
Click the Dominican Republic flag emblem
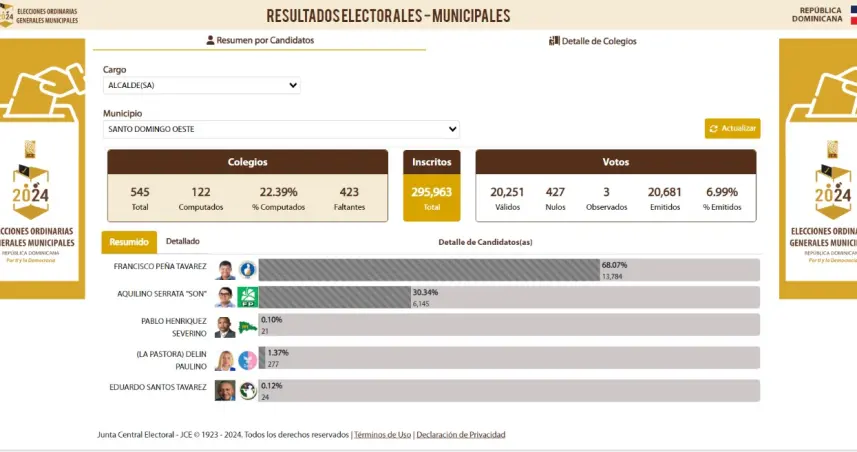tap(849, 14)
